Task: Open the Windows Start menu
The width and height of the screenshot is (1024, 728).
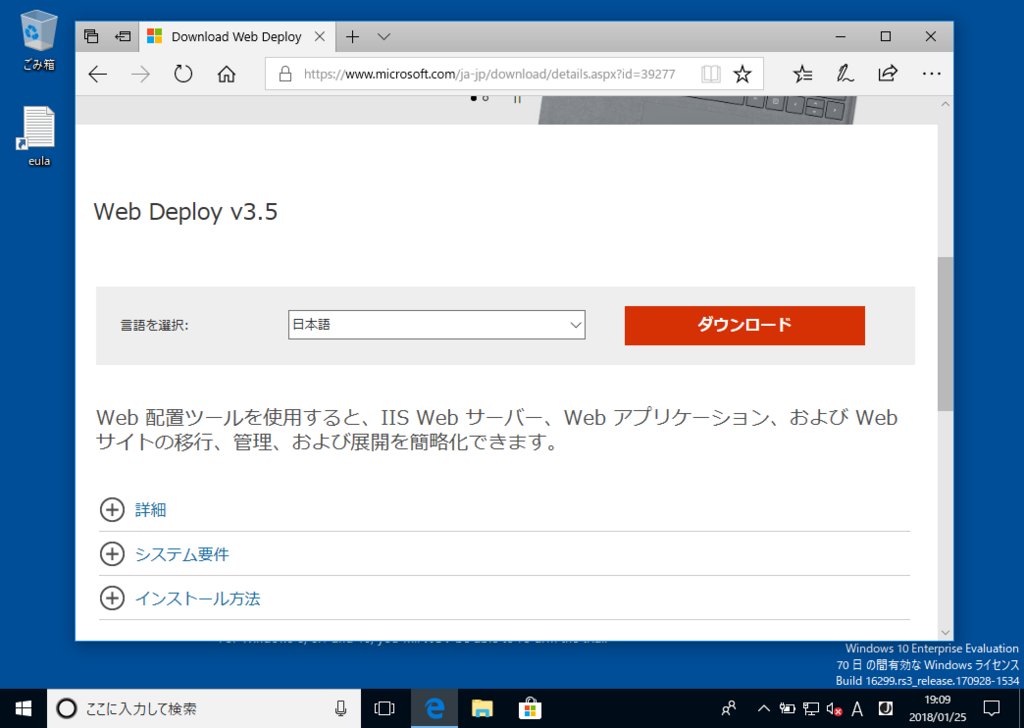Action: coord(24,708)
